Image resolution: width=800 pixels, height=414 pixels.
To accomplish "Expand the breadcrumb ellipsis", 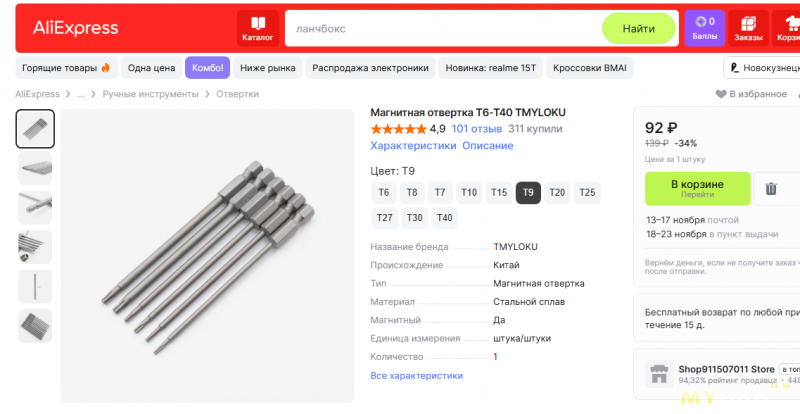I will (81, 94).
